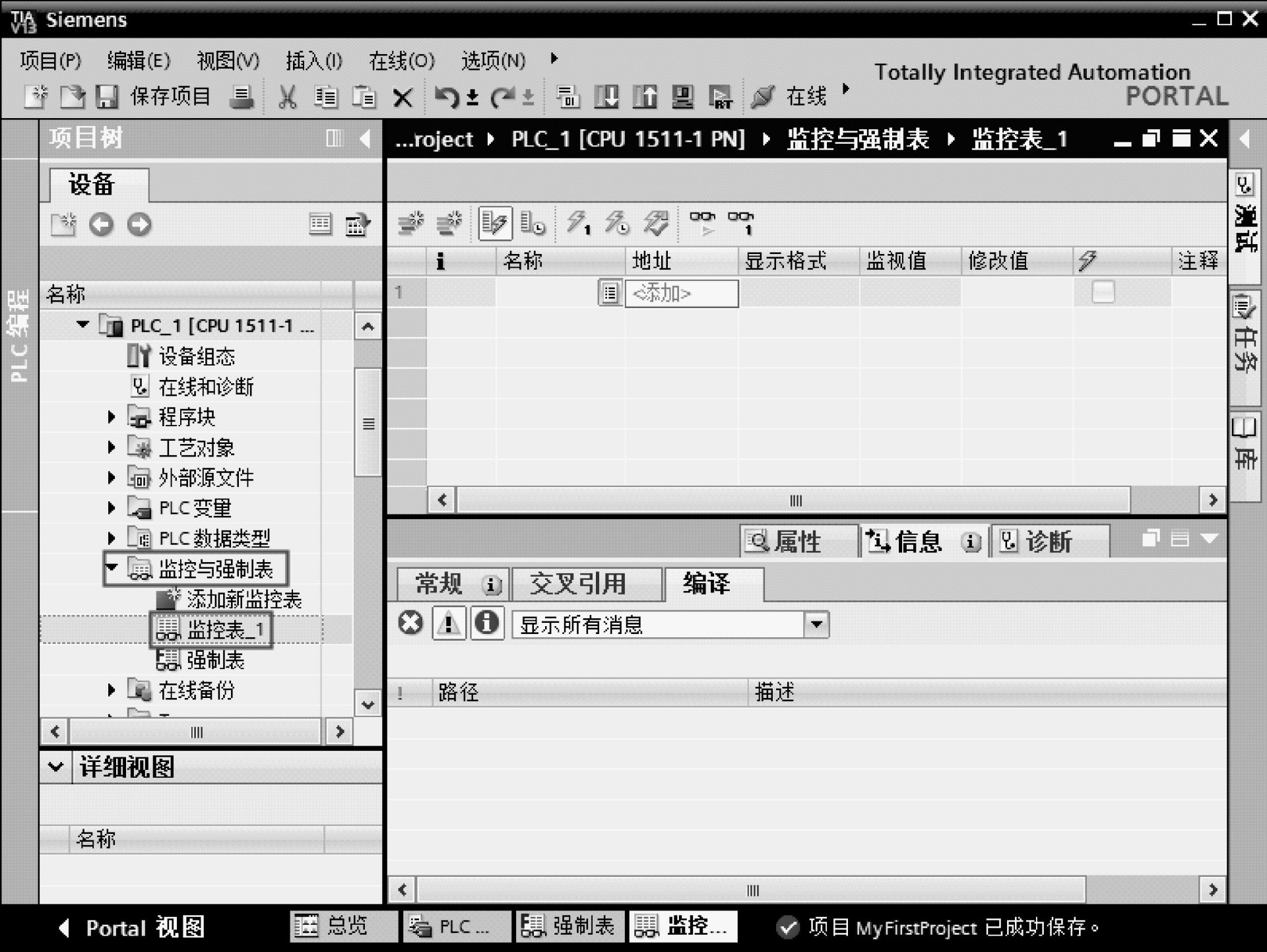Viewport: 1267px width, 952px height.
Task: Expand the 在线备份 folder
Action: coord(111,690)
